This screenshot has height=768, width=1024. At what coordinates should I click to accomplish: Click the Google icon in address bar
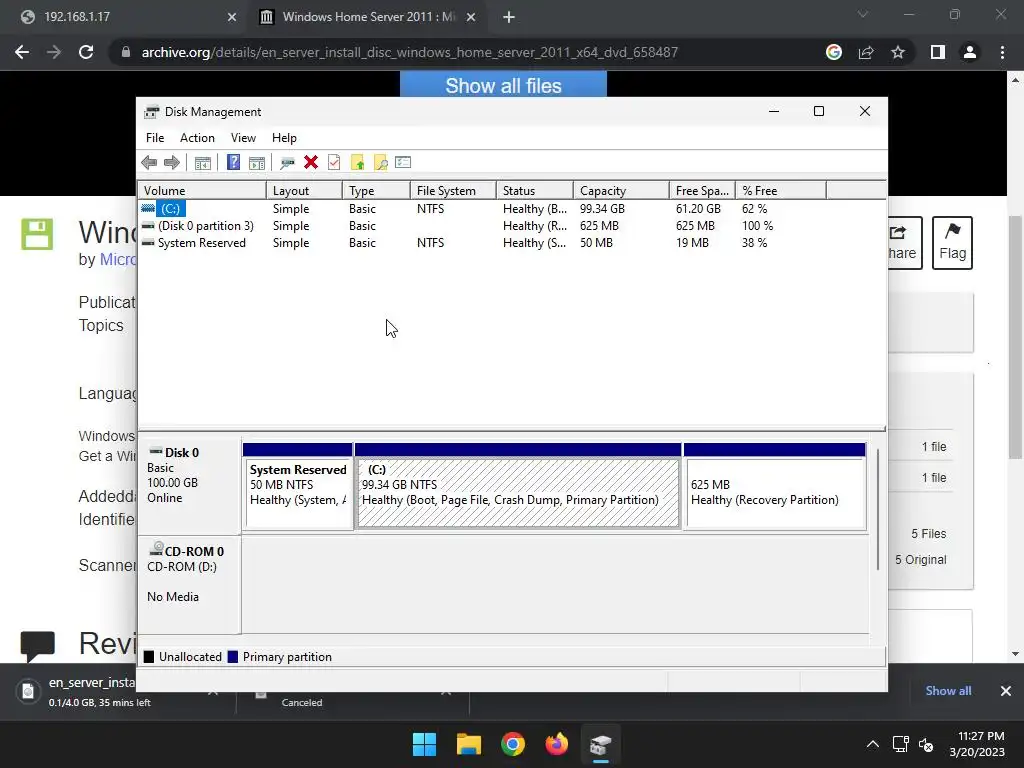coord(834,52)
